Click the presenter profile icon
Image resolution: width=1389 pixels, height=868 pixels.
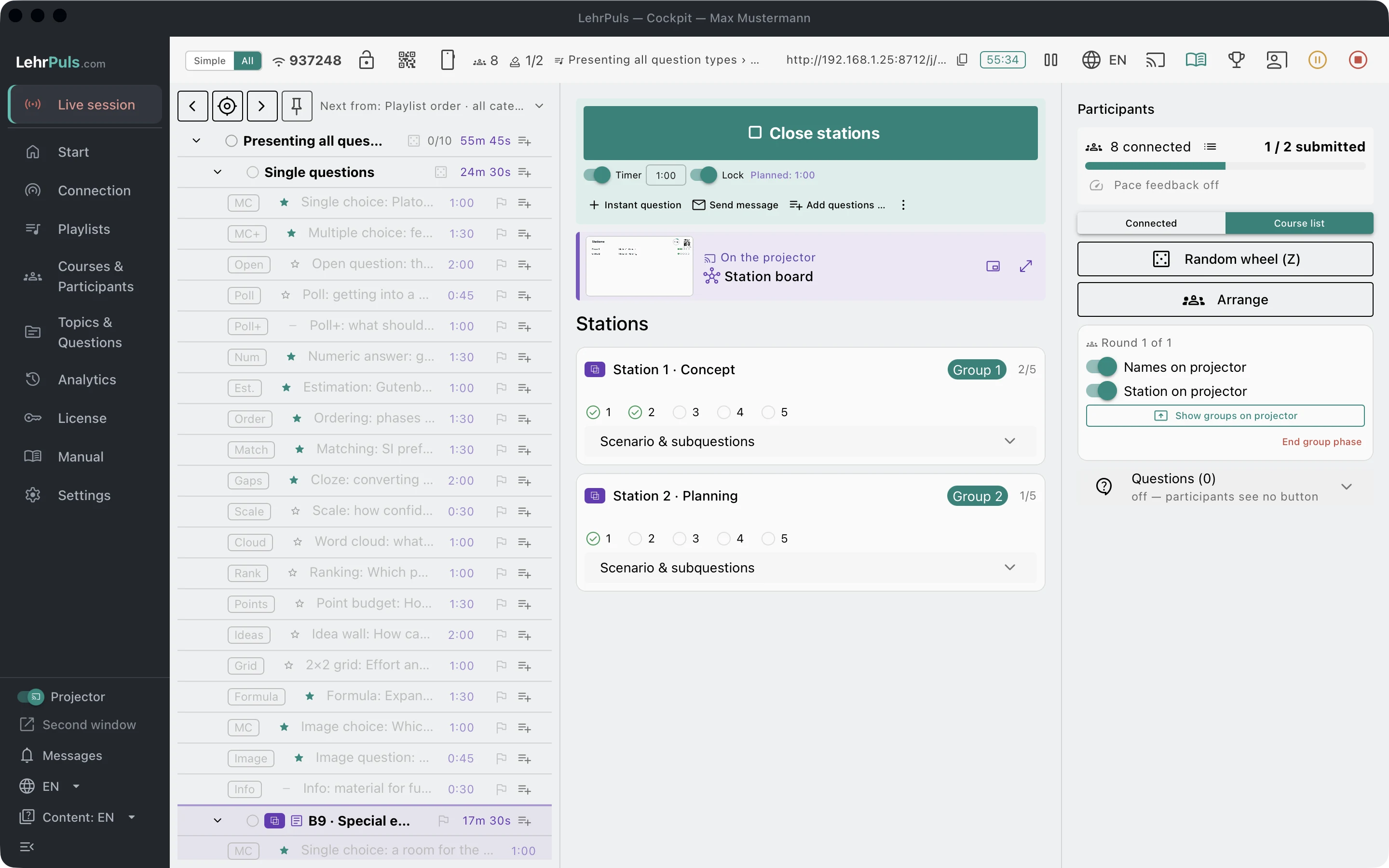(1277, 60)
